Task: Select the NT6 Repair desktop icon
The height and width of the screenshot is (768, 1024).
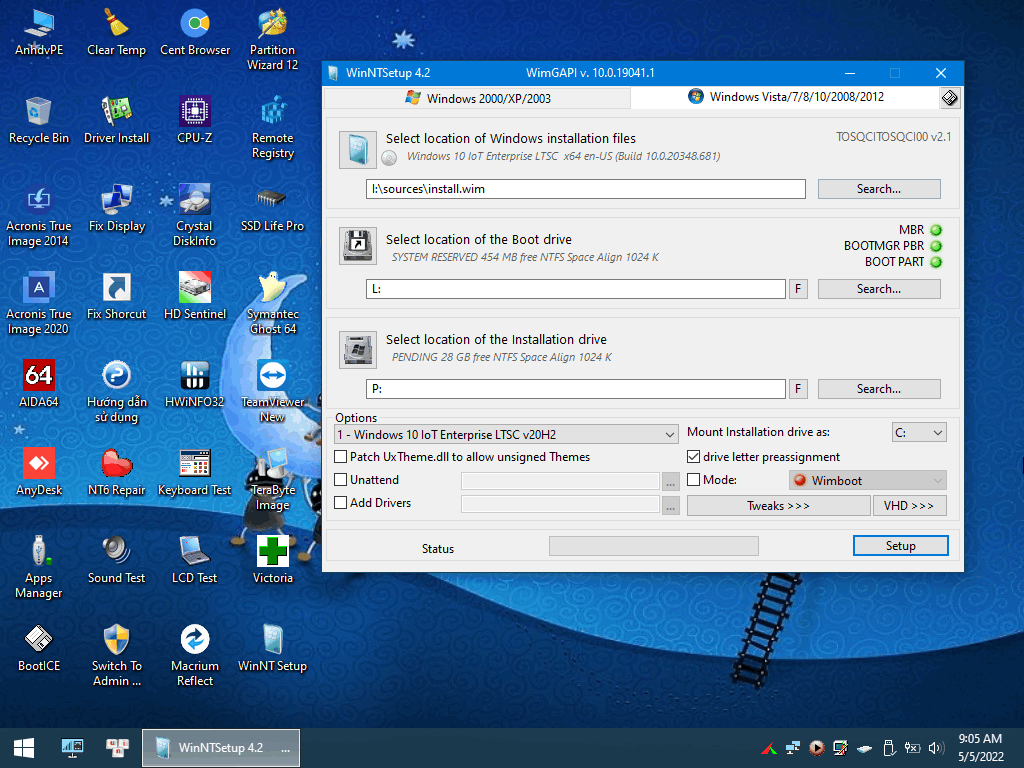Action: coord(116,473)
